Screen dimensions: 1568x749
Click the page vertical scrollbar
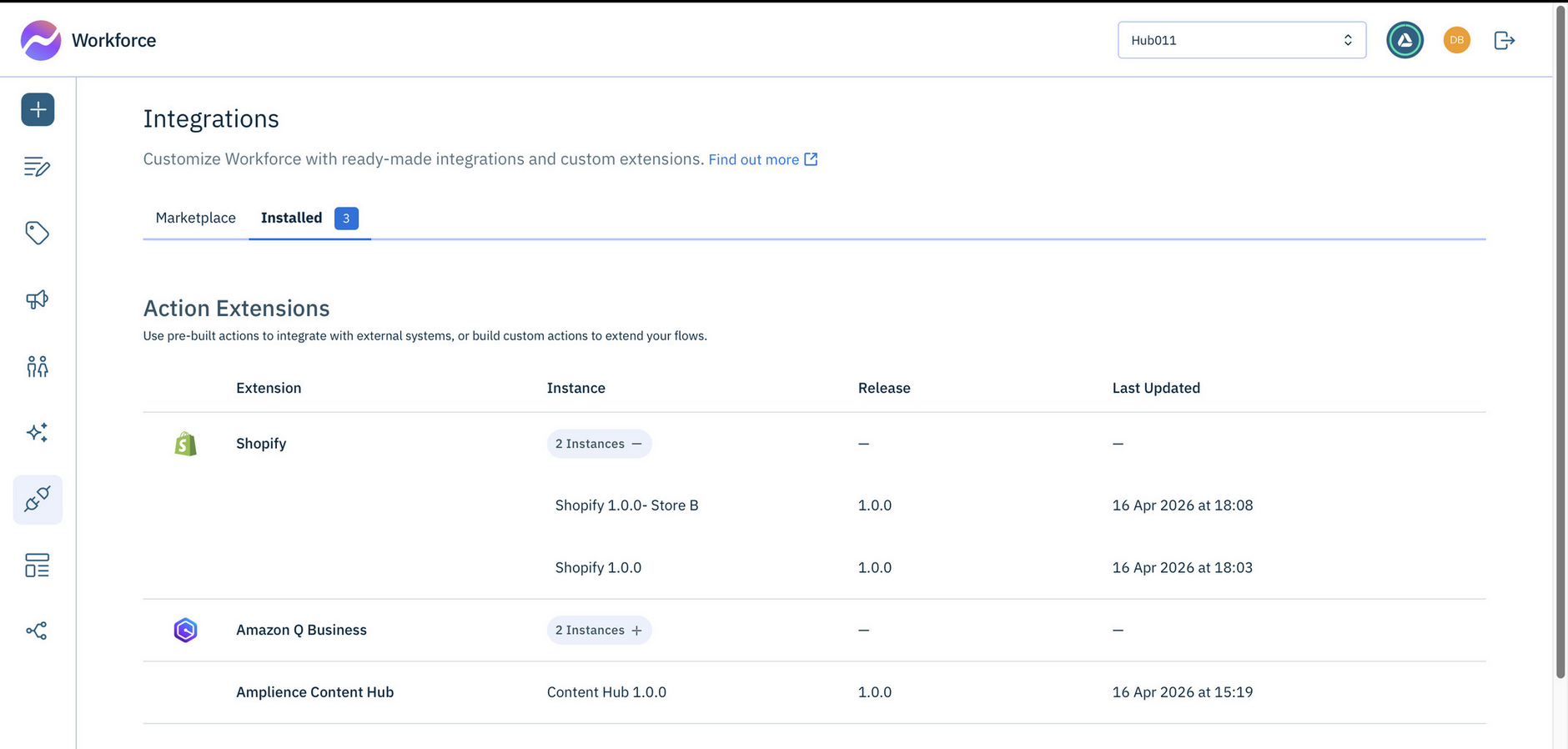[1560, 343]
